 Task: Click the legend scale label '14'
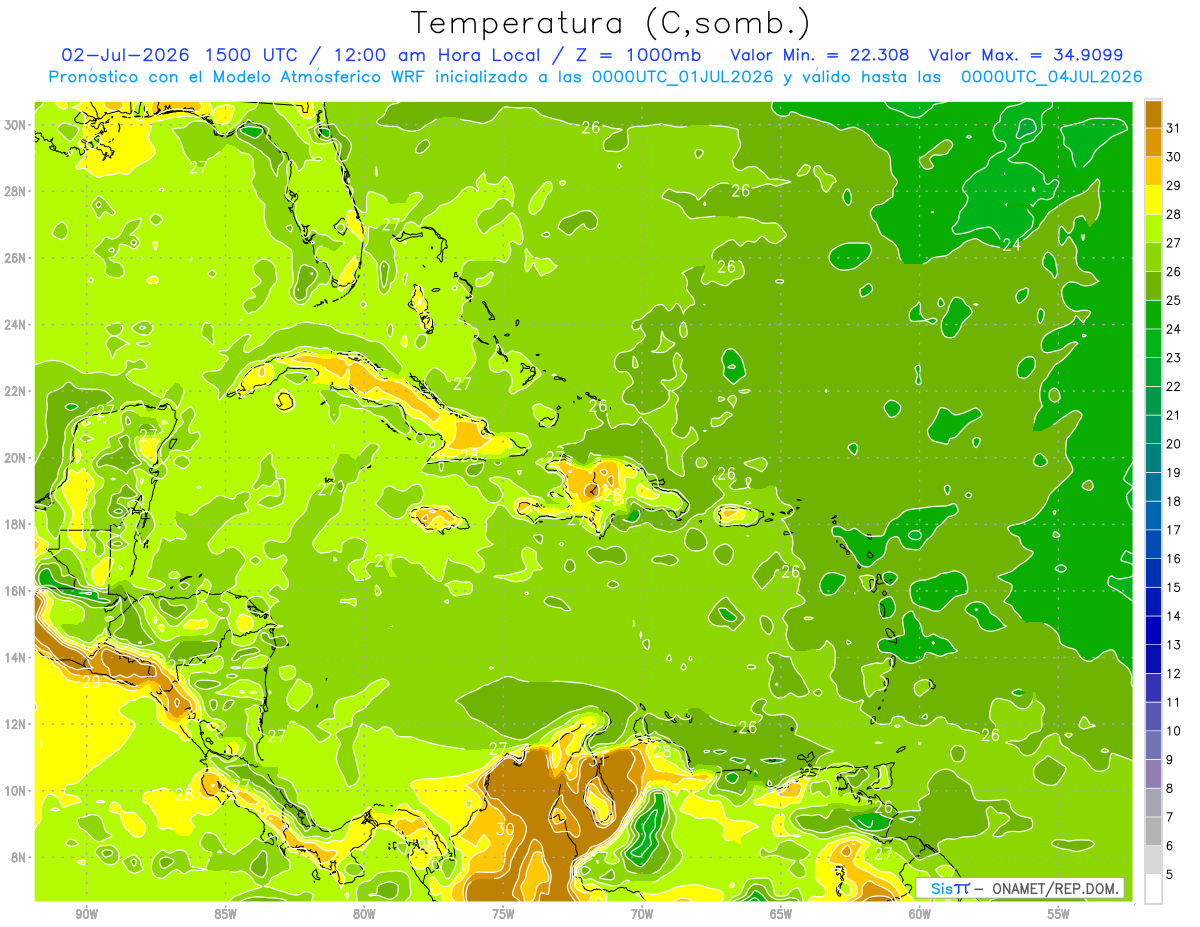pyautogui.click(x=1174, y=616)
